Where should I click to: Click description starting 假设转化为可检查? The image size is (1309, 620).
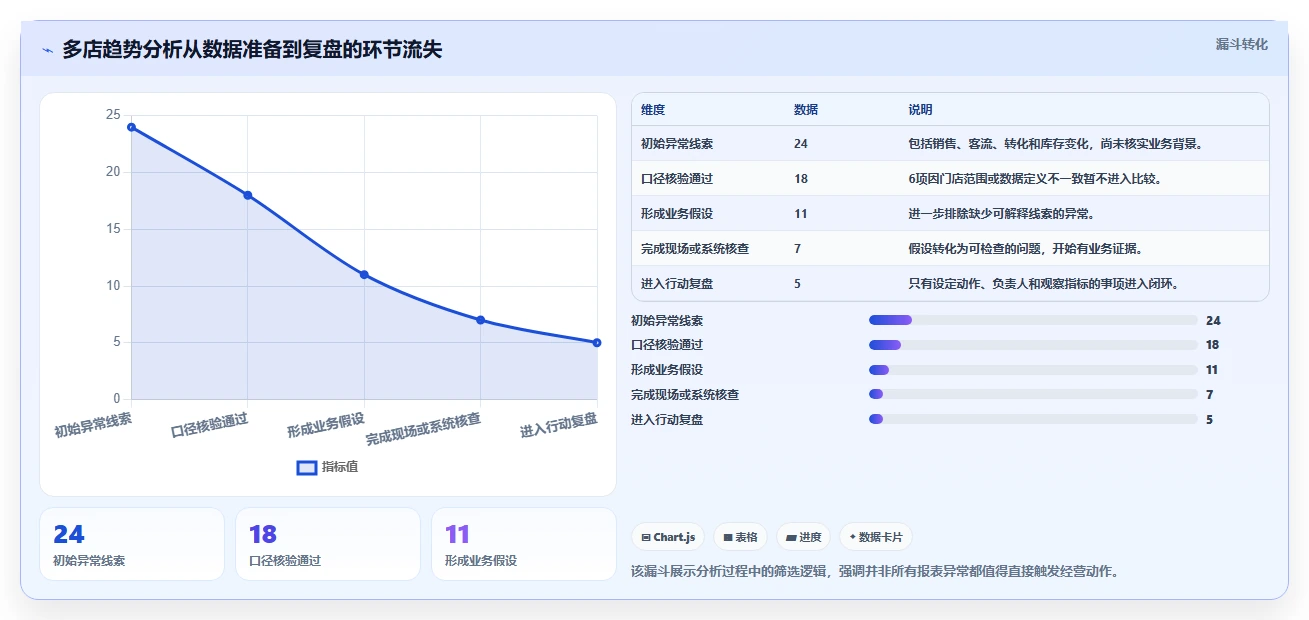1025,249
